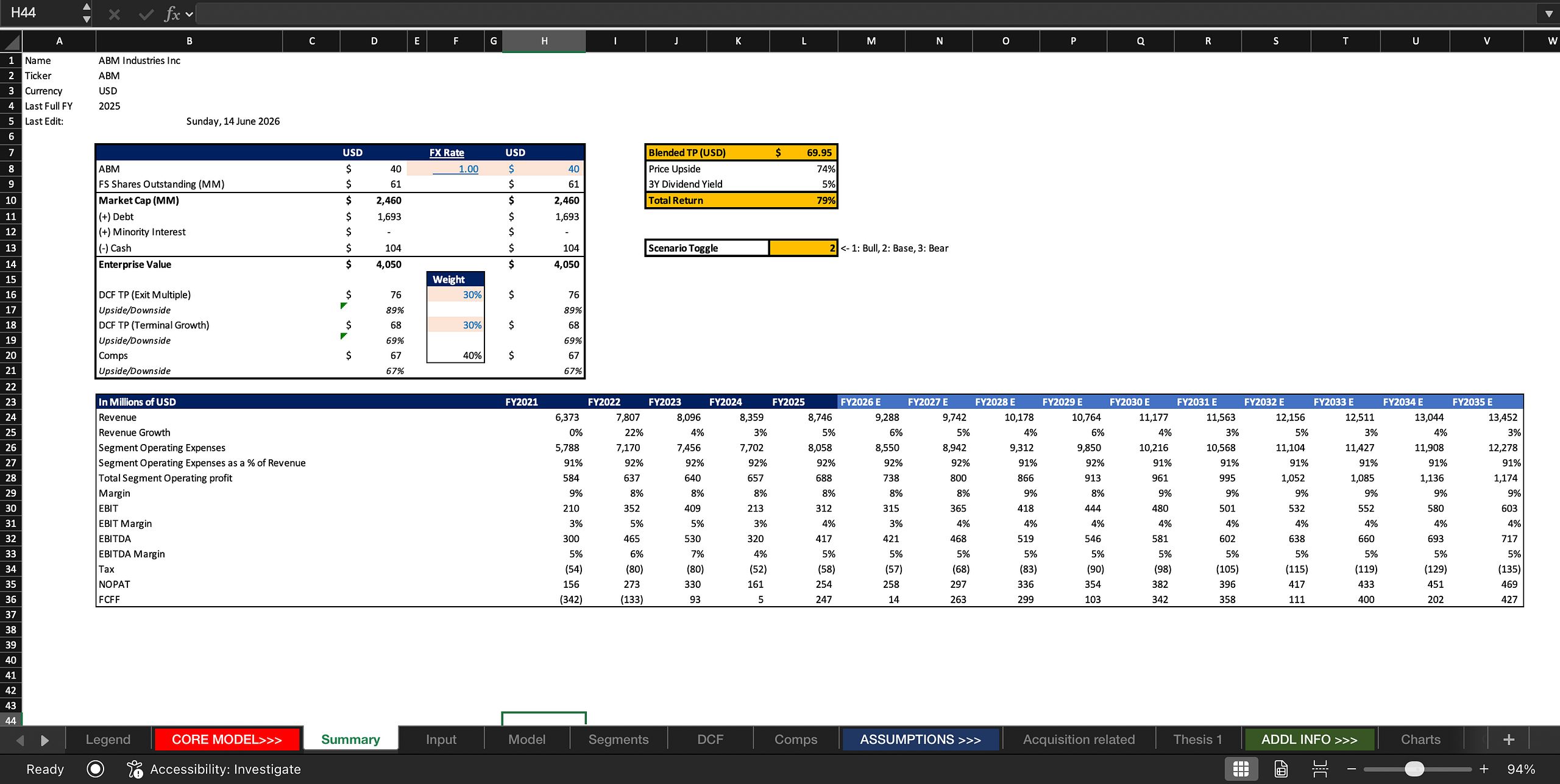Image resolution: width=1560 pixels, height=784 pixels.
Task: Click the Name Box stepper arrows
Action: click(87, 13)
